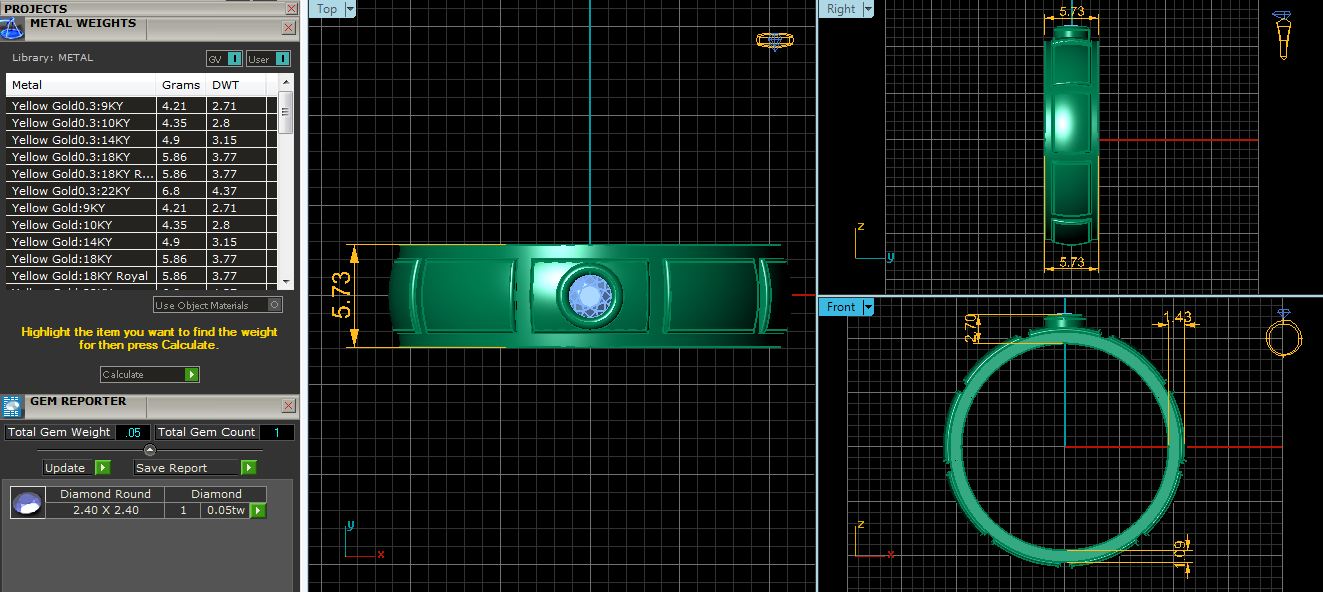Select the Right viewport title tab
Screen dimensions: 1323x592
point(841,9)
